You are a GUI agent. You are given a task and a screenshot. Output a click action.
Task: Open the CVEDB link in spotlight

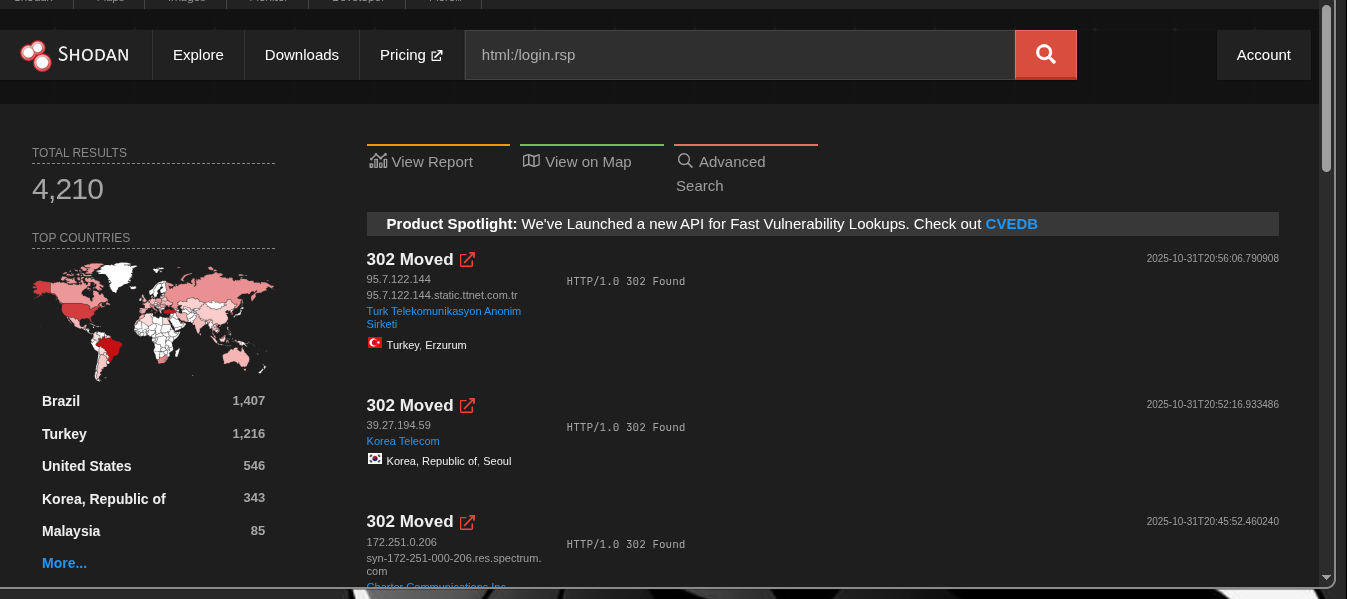pos(1011,224)
